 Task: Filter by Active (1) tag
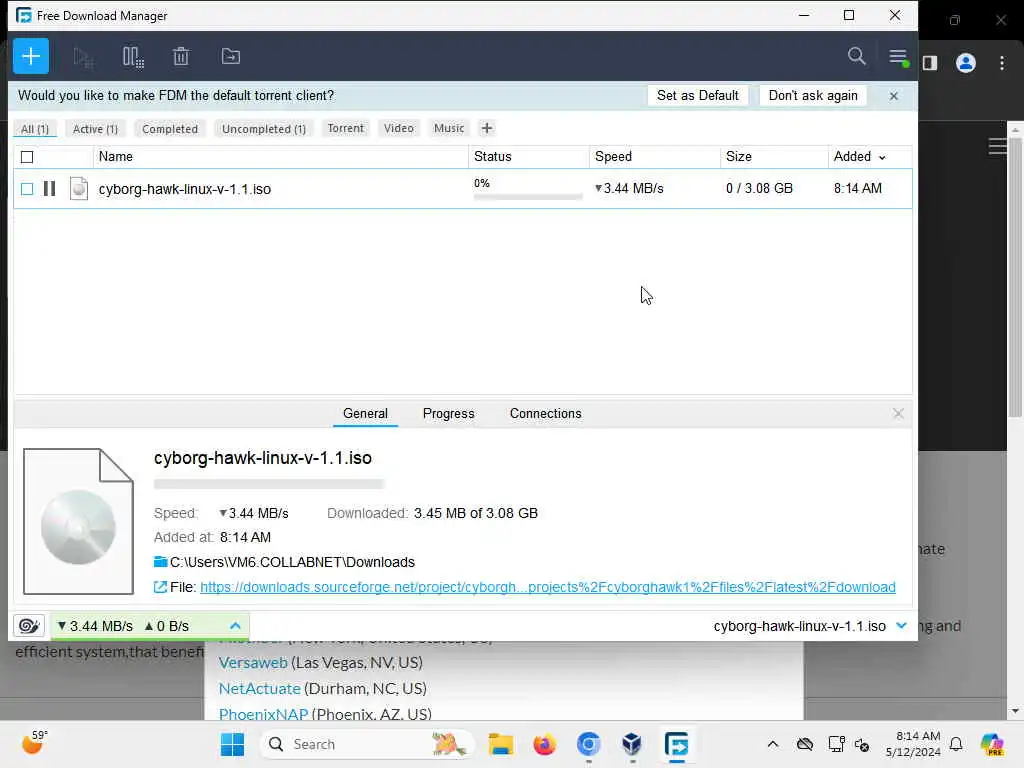point(95,129)
